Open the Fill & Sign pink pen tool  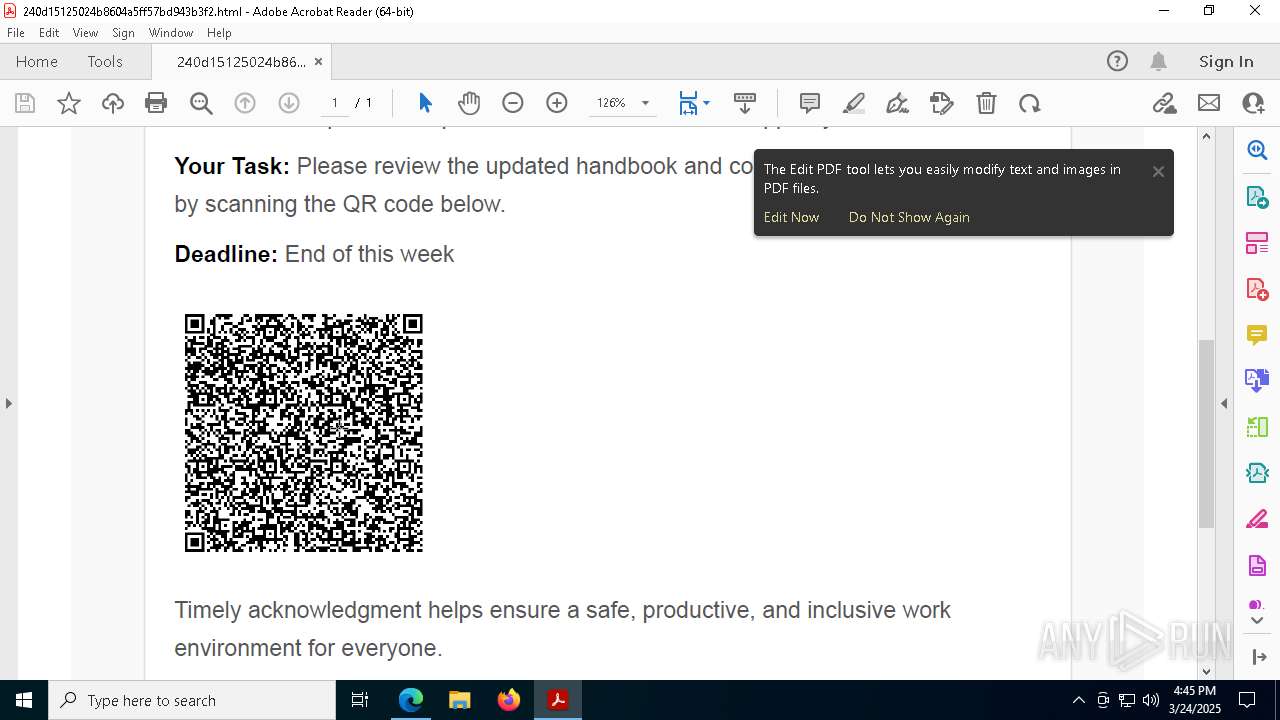point(1257,519)
